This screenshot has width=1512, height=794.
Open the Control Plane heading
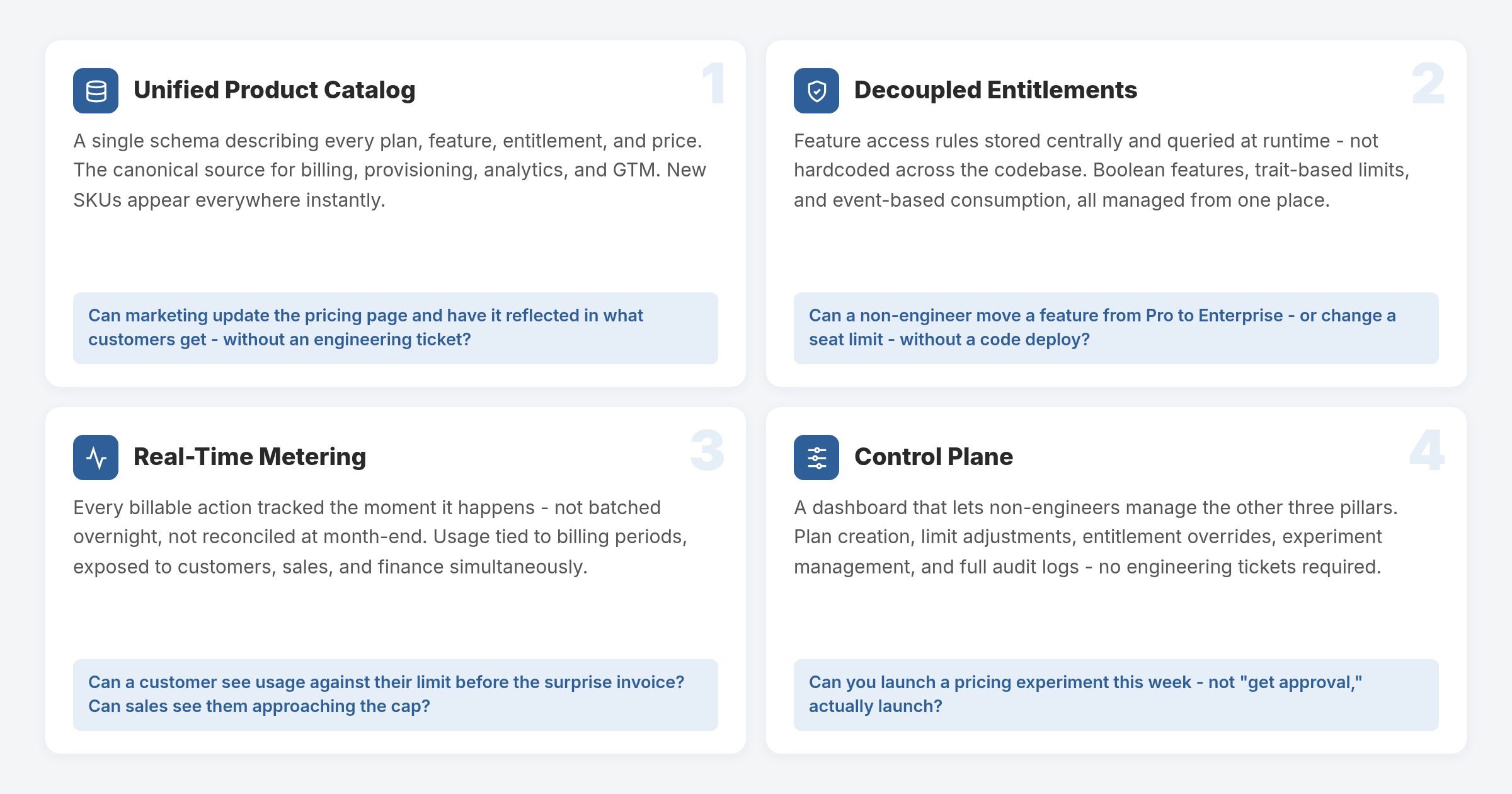click(x=934, y=457)
